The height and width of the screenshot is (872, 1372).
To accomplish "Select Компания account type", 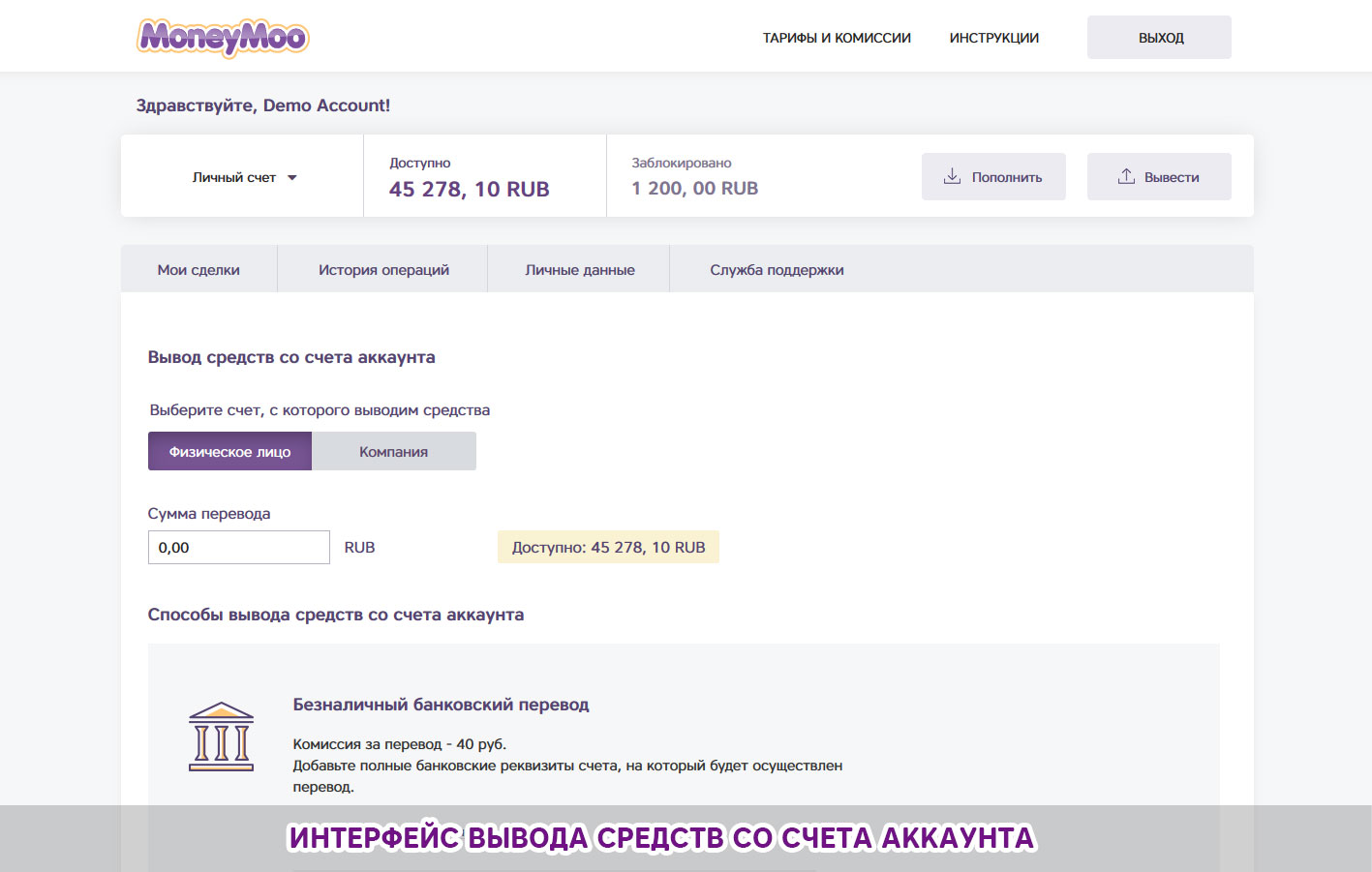I will (394, 451).
